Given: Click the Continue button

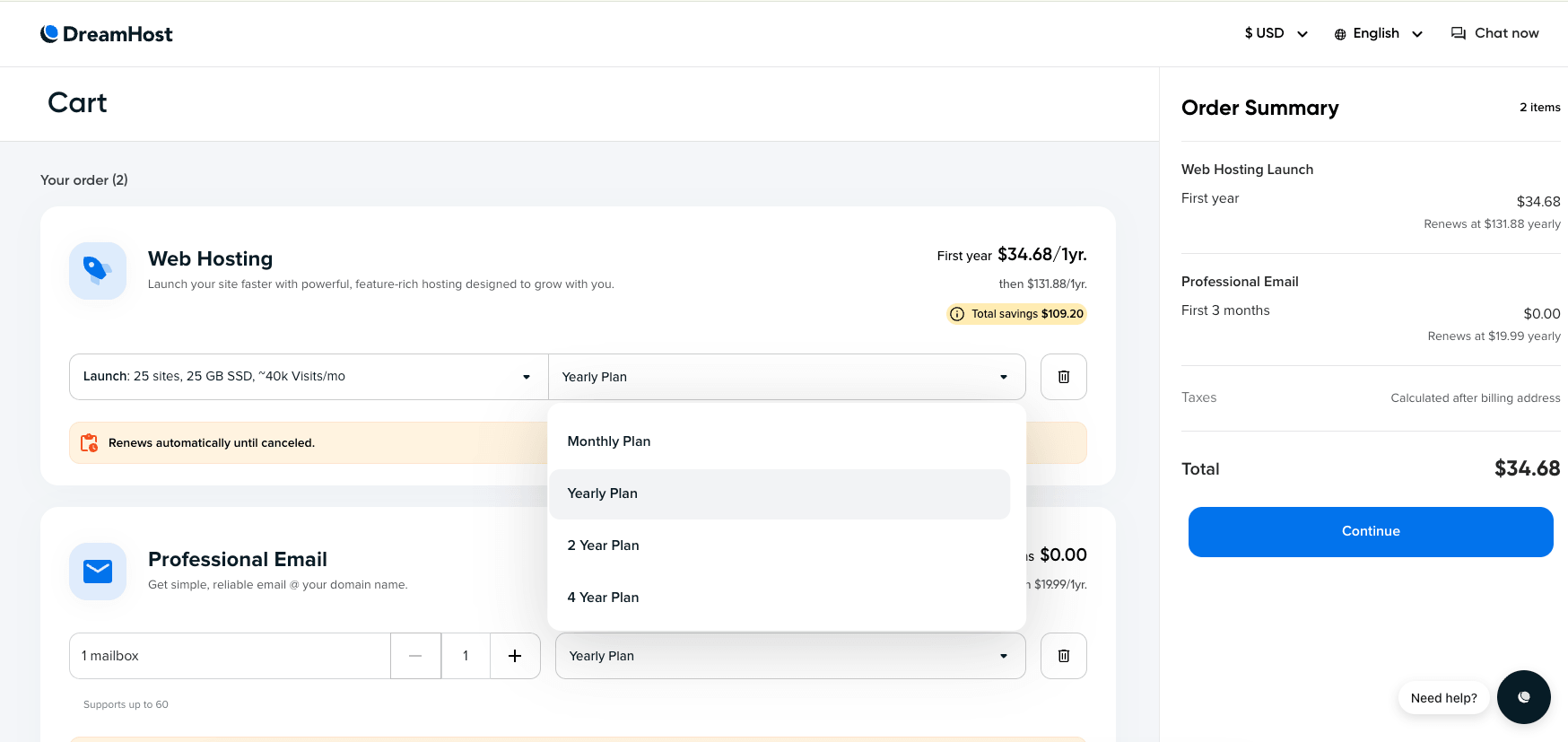Looking at the screenshot, I should coord(1371,532).
